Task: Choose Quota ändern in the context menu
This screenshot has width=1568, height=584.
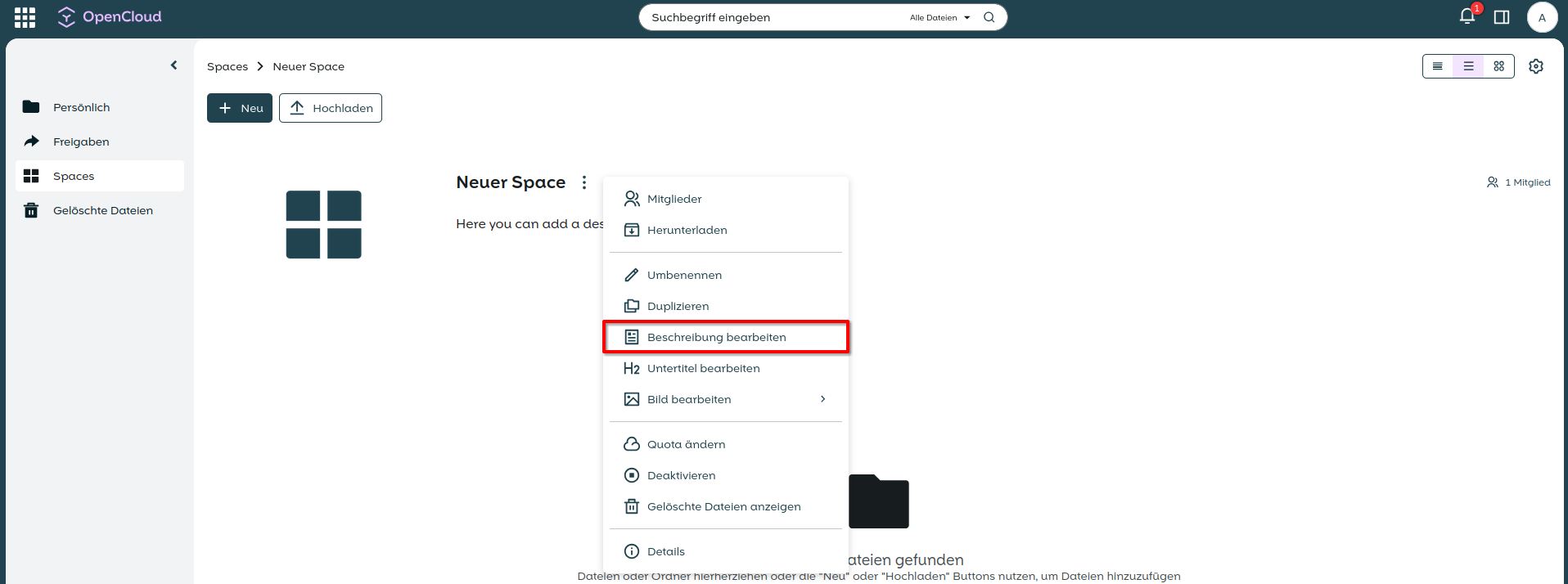Action: click(x=686, y=444)
